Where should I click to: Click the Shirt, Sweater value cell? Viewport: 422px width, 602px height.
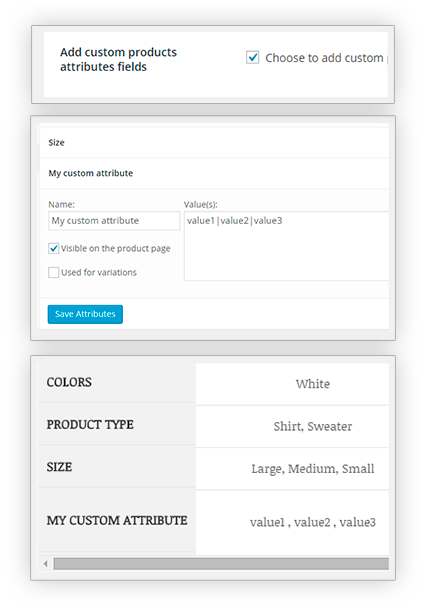[292, 426]
